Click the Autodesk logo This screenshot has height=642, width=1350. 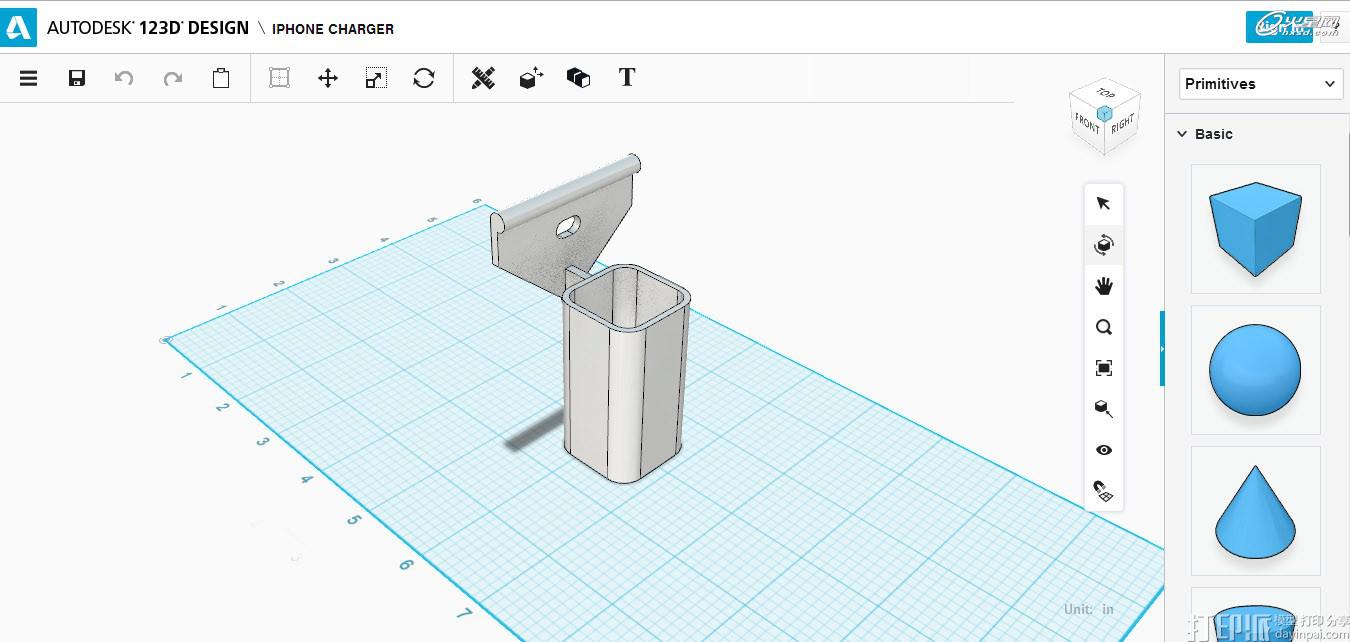coord(19,27)
